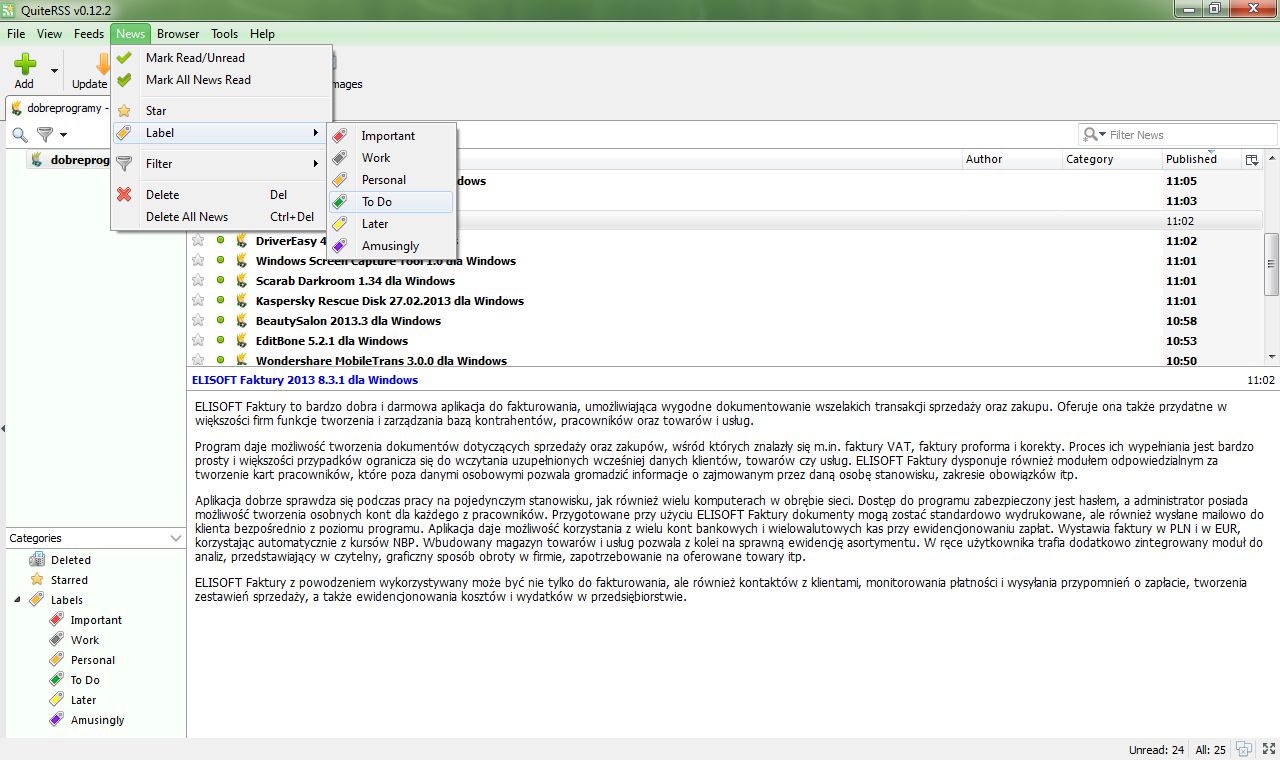1280x760 pixels.
Task: Click news list scrollbar down arrow
Action: click(1272, 357)
